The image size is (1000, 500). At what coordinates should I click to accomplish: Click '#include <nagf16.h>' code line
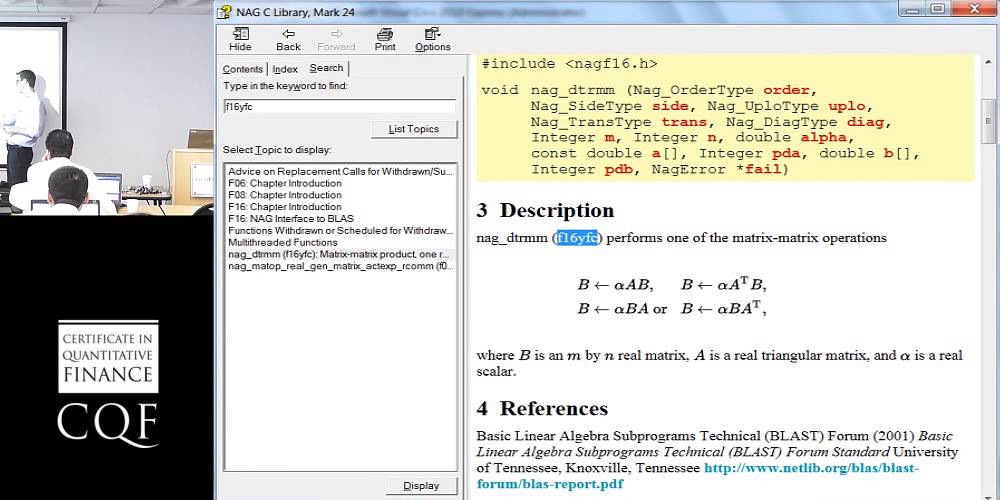569,64
